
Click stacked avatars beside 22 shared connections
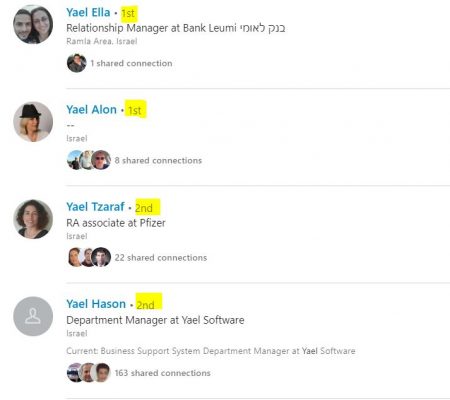coord(89,257)
